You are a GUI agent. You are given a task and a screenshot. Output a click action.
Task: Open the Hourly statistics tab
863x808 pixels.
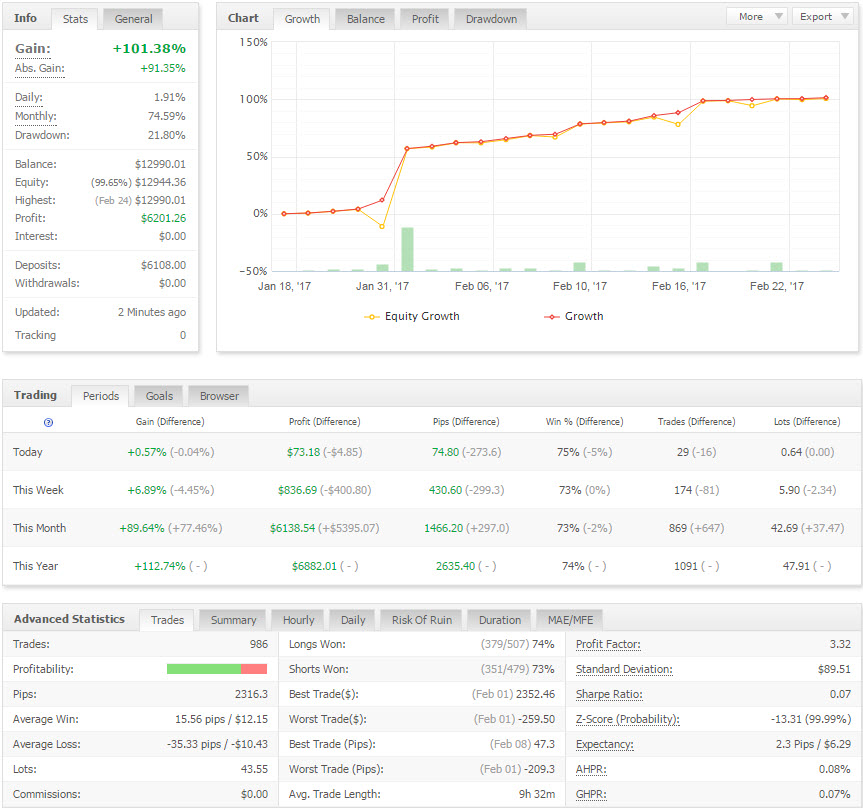click(298, 620)
